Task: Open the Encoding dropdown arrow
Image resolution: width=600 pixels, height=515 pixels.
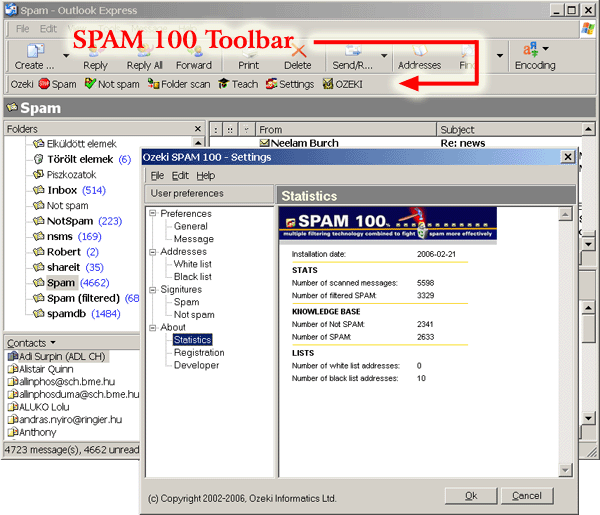Action: [546, 49]
